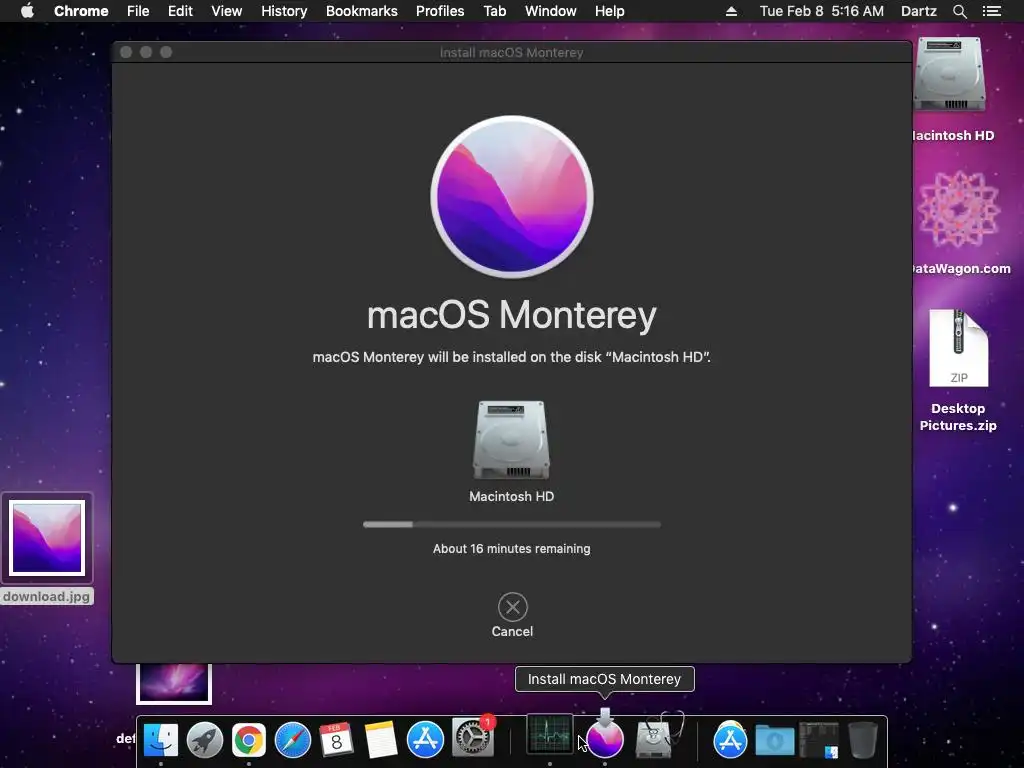Click the macOS Monterey logo image

pos(512,197)
